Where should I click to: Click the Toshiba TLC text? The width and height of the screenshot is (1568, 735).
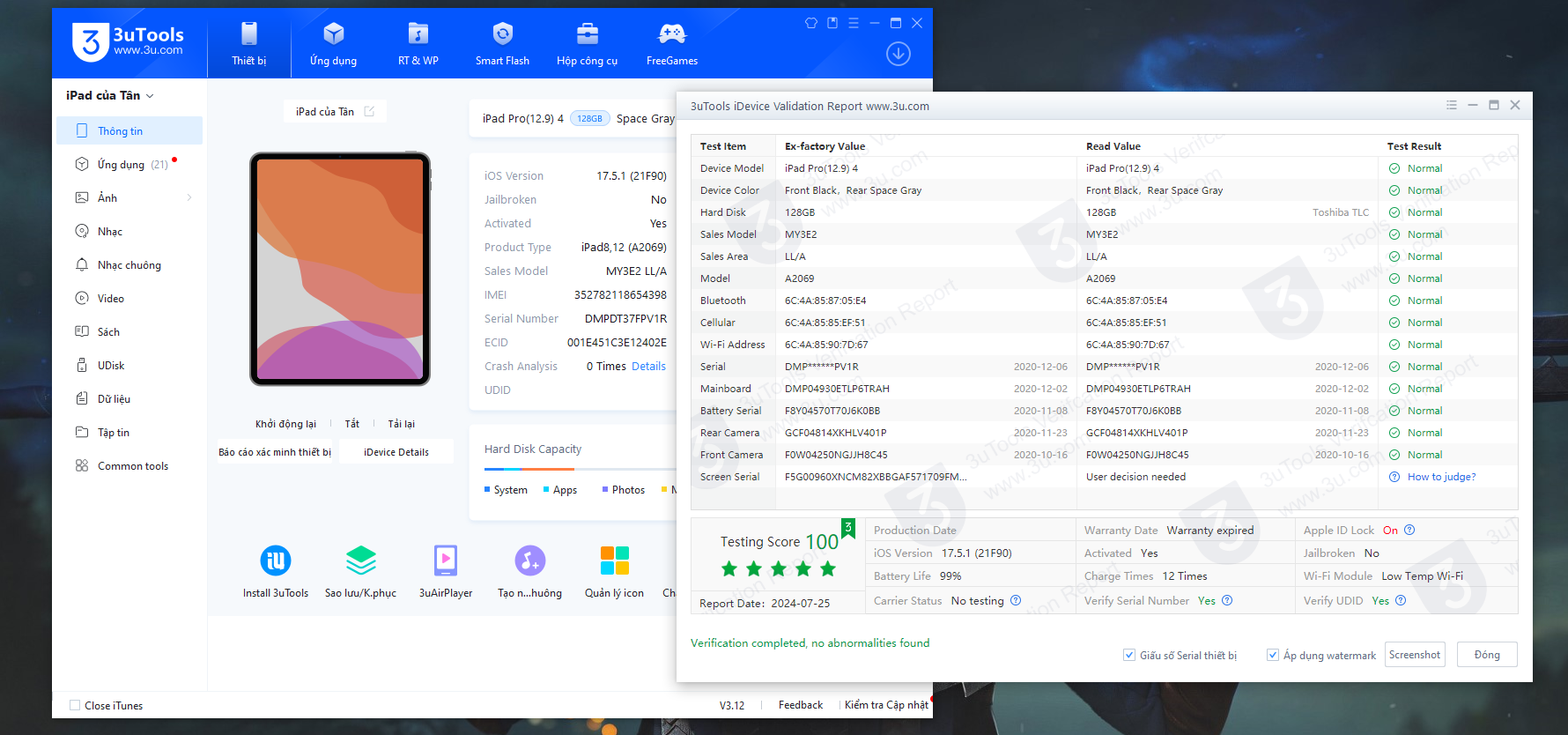pos(1341,212)
